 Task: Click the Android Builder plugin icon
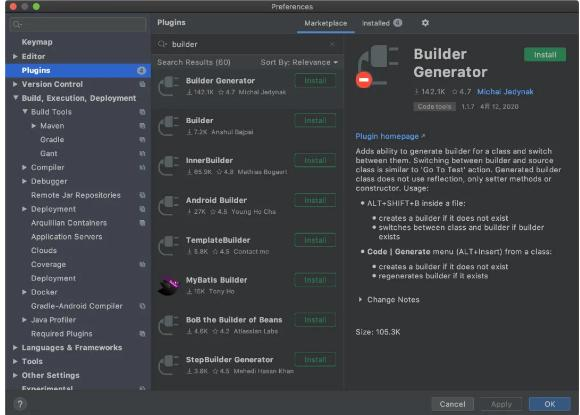click(x=168, y=206)
